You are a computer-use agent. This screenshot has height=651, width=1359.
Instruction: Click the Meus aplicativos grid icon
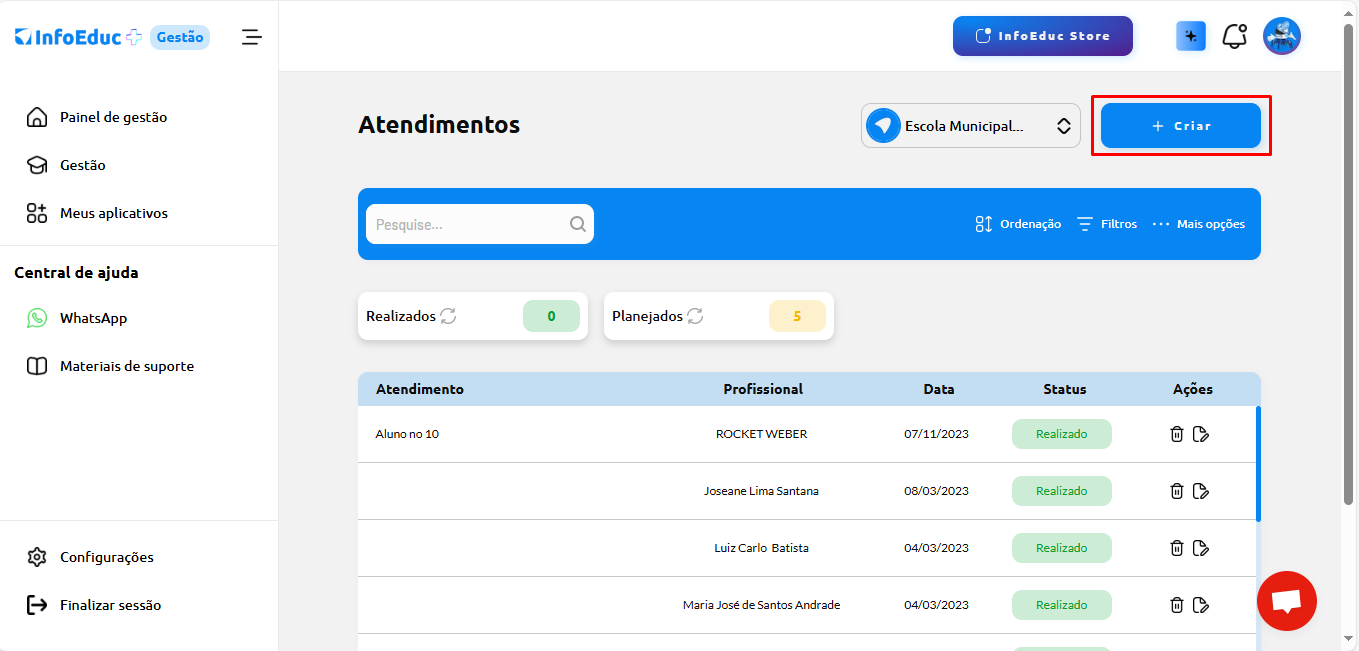pos(37,213)
